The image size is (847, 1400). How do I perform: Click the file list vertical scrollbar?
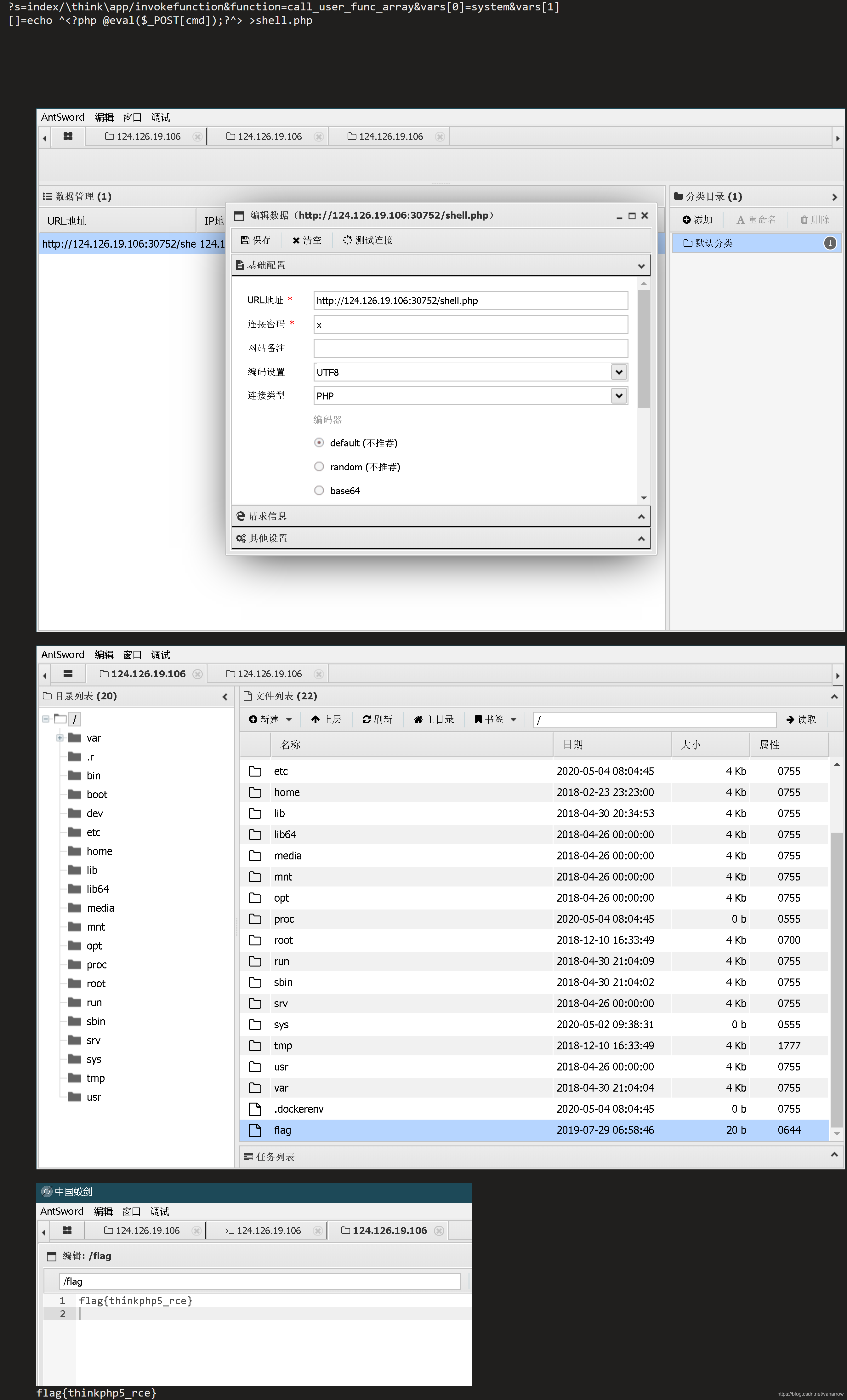pyautogui.click(x=836, y=979)
